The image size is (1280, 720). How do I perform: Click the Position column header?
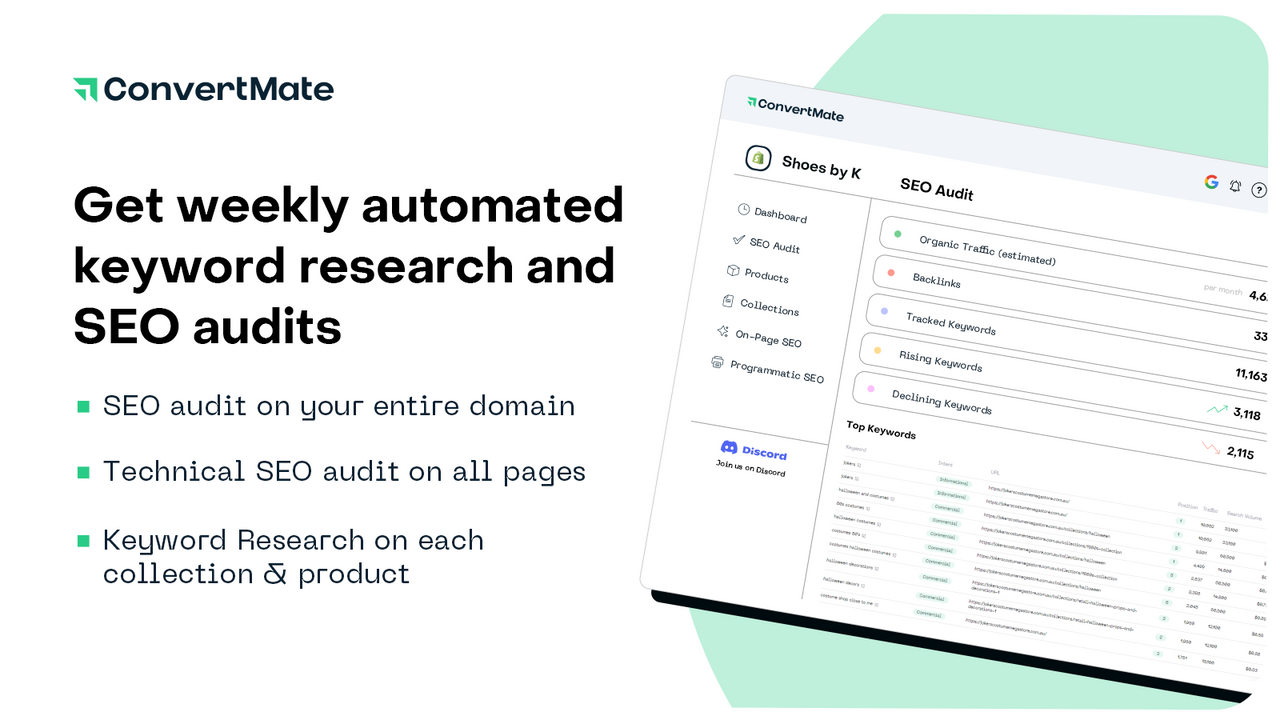[x=1188, y=506]
